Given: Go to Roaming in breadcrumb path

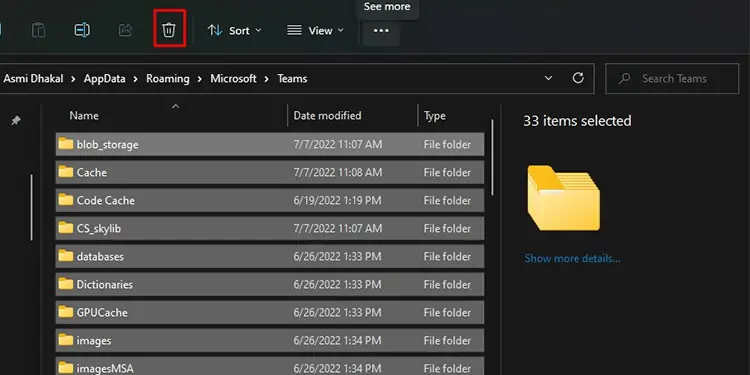Looking at the screenshot, I should click(167, 78).
